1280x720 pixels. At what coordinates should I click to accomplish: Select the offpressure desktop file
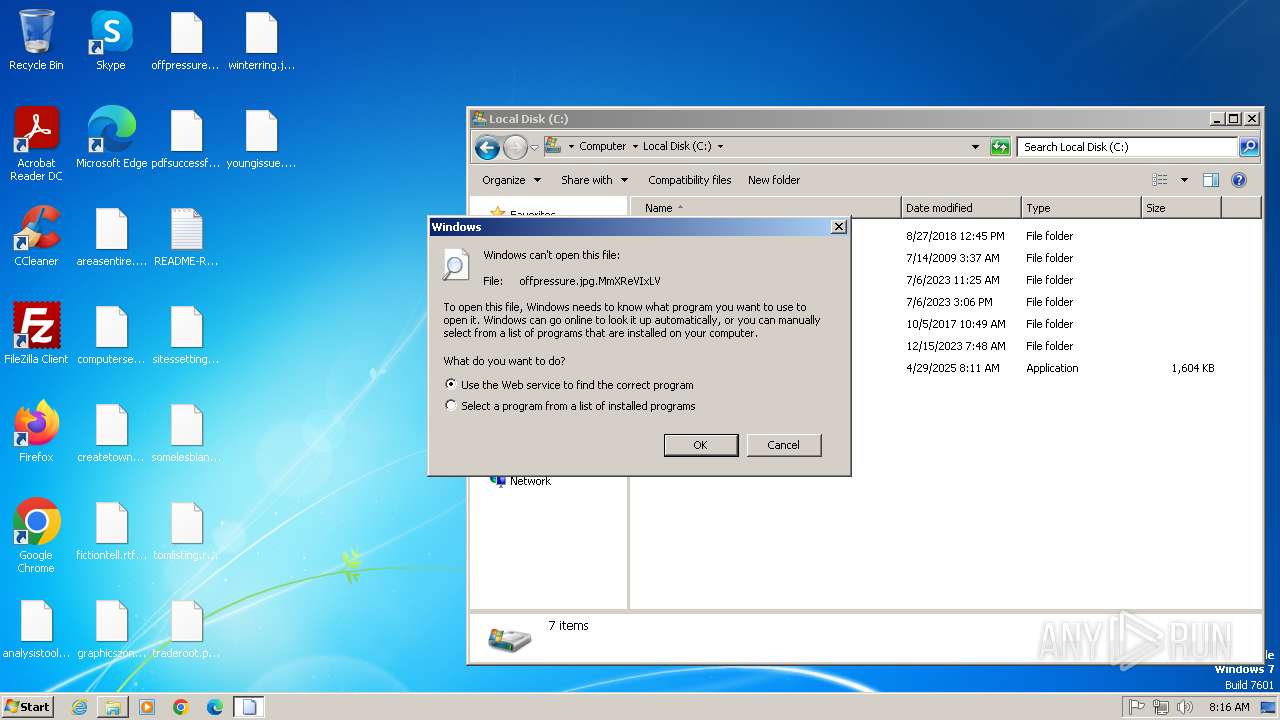[x=186, y=40]
